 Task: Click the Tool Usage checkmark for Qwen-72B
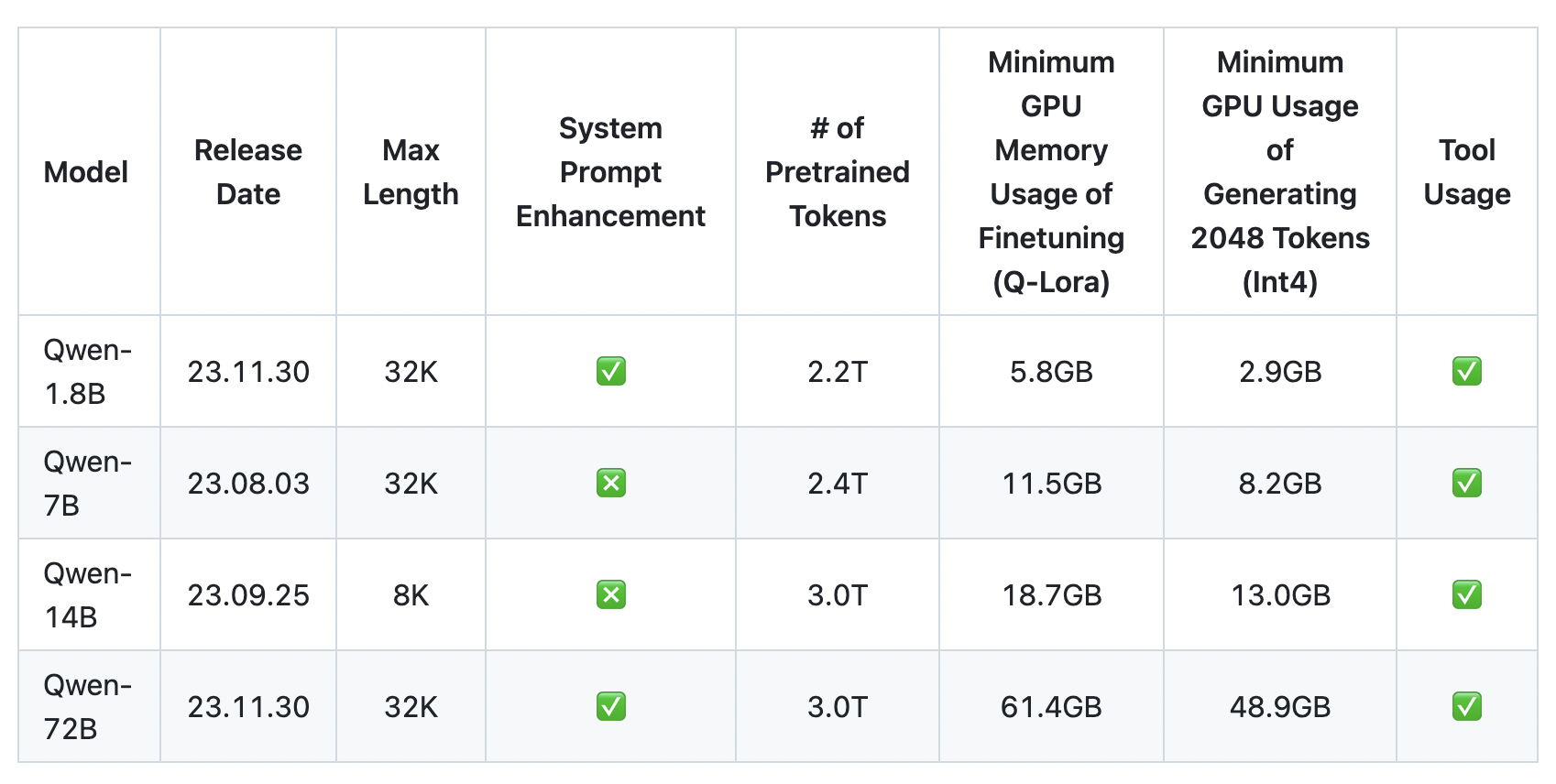tap(1467, 707)
